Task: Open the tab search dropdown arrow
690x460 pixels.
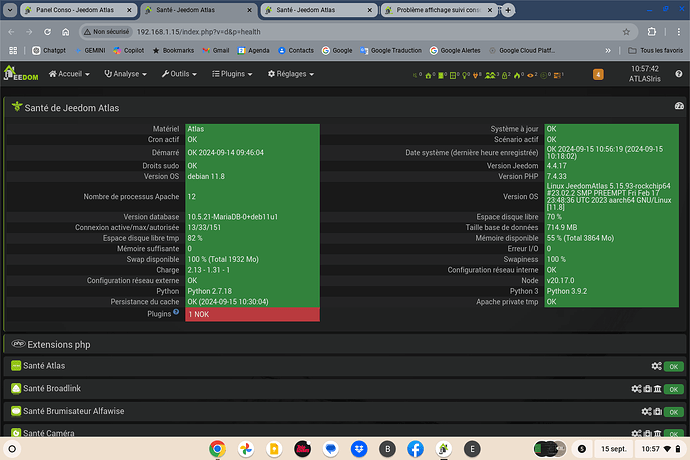Action: (10, 10)
